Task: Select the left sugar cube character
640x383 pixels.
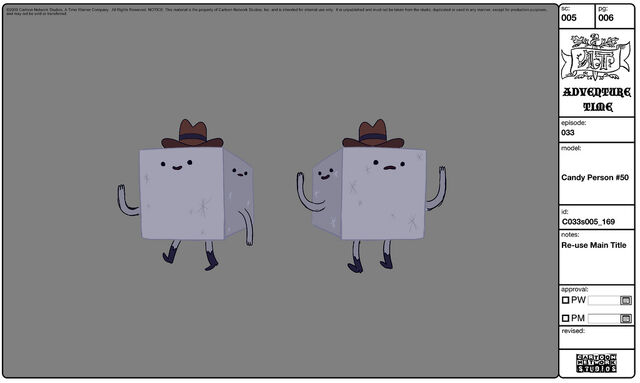Action: (186, 195)
